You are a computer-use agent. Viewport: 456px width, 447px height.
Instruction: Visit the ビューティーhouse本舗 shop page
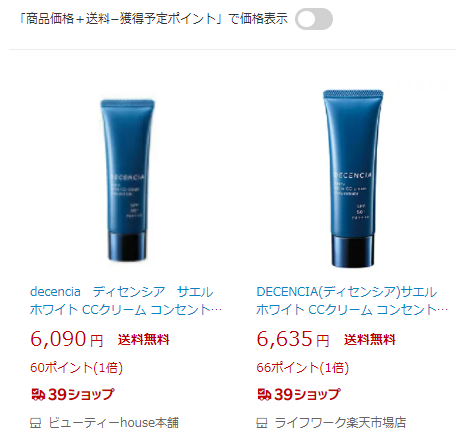pos(114,423)
